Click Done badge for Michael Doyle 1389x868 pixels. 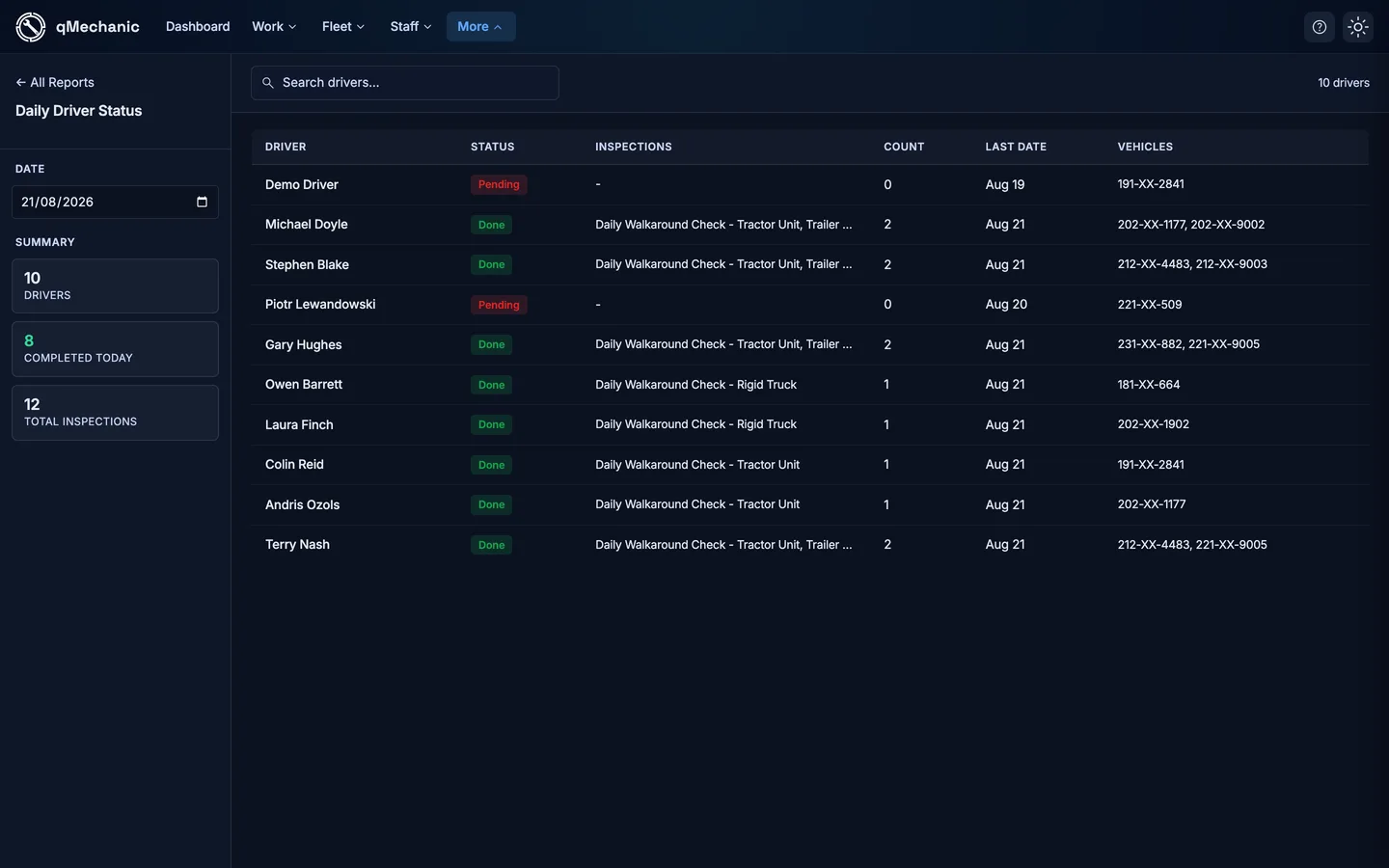(x=491, y=225)
